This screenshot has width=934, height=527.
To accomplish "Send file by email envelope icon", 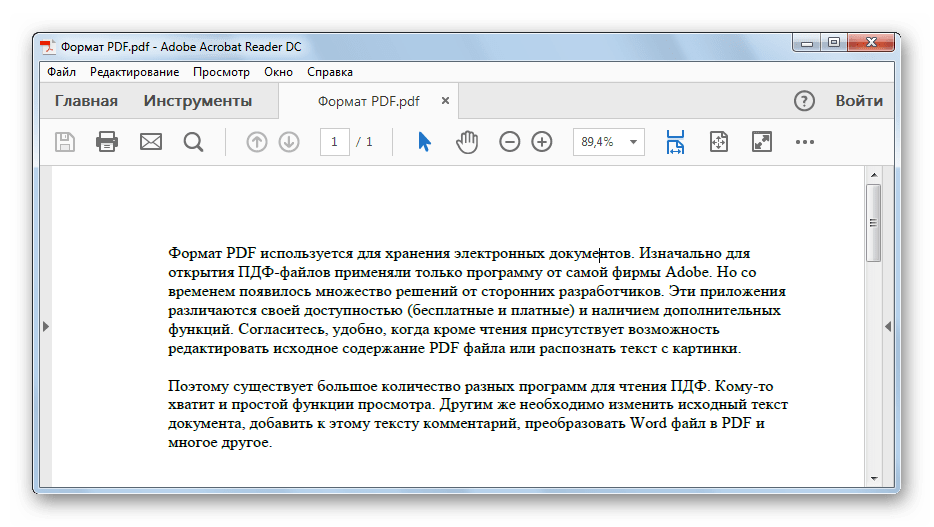I will pos(151,142).
